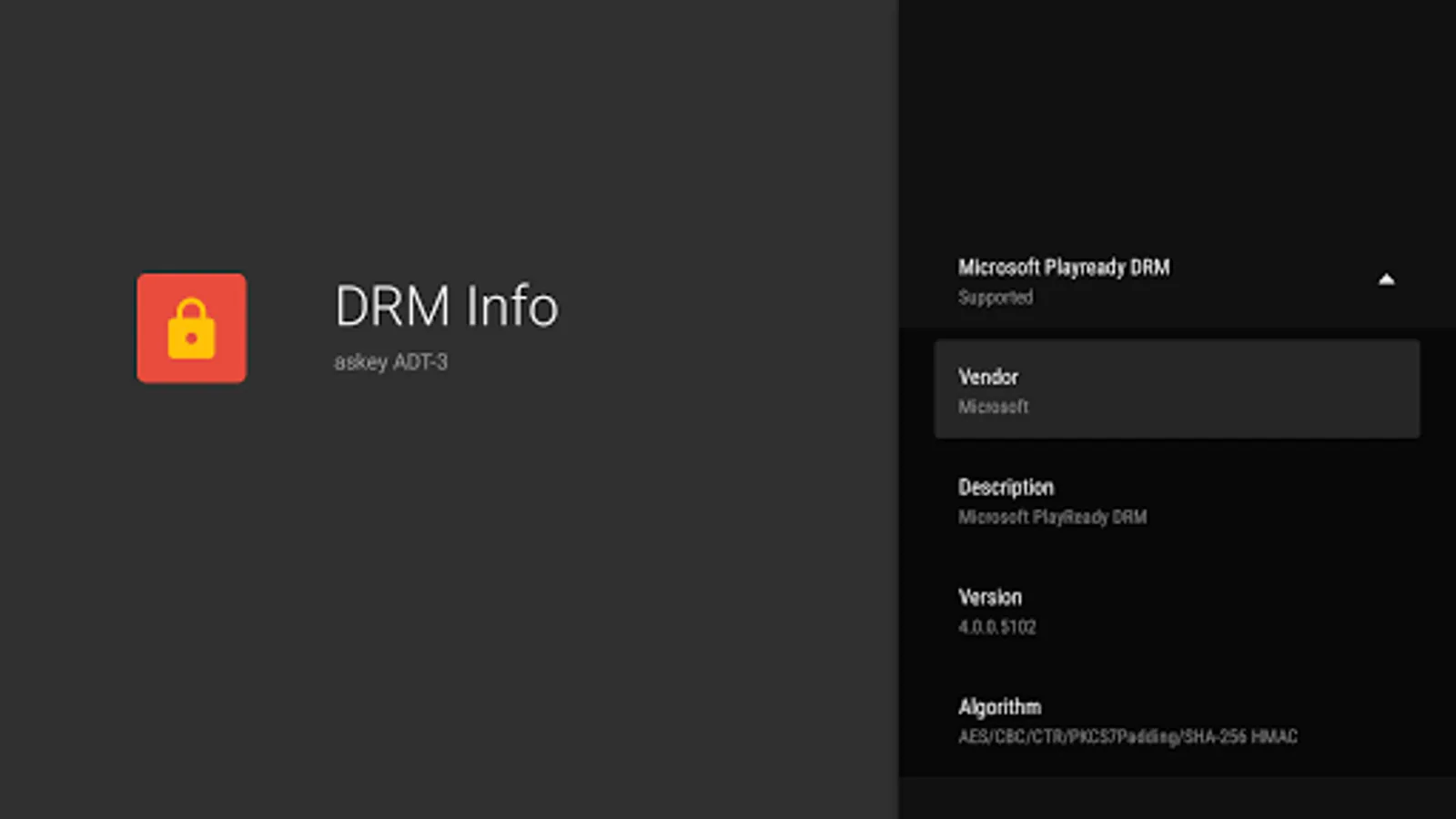Screen dimensions: 1456x819
Task: Click the DRM Info title text
Action: pos(446,306)
